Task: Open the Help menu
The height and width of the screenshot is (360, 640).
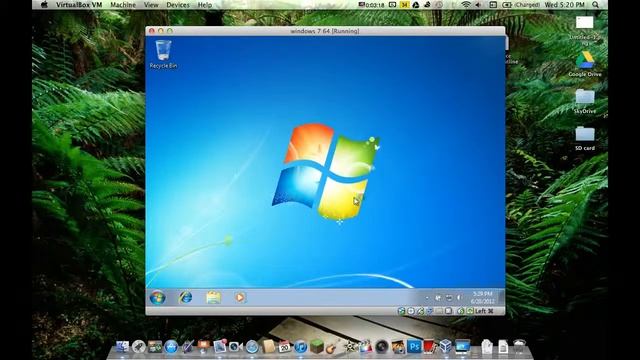Action: point(204,5)
